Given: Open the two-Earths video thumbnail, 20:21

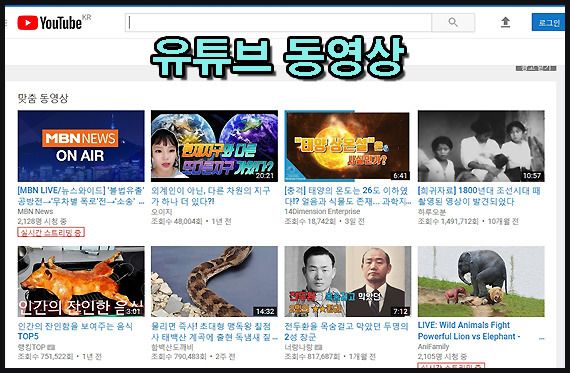Looking at the screenshot, I should tap(214, 146).
